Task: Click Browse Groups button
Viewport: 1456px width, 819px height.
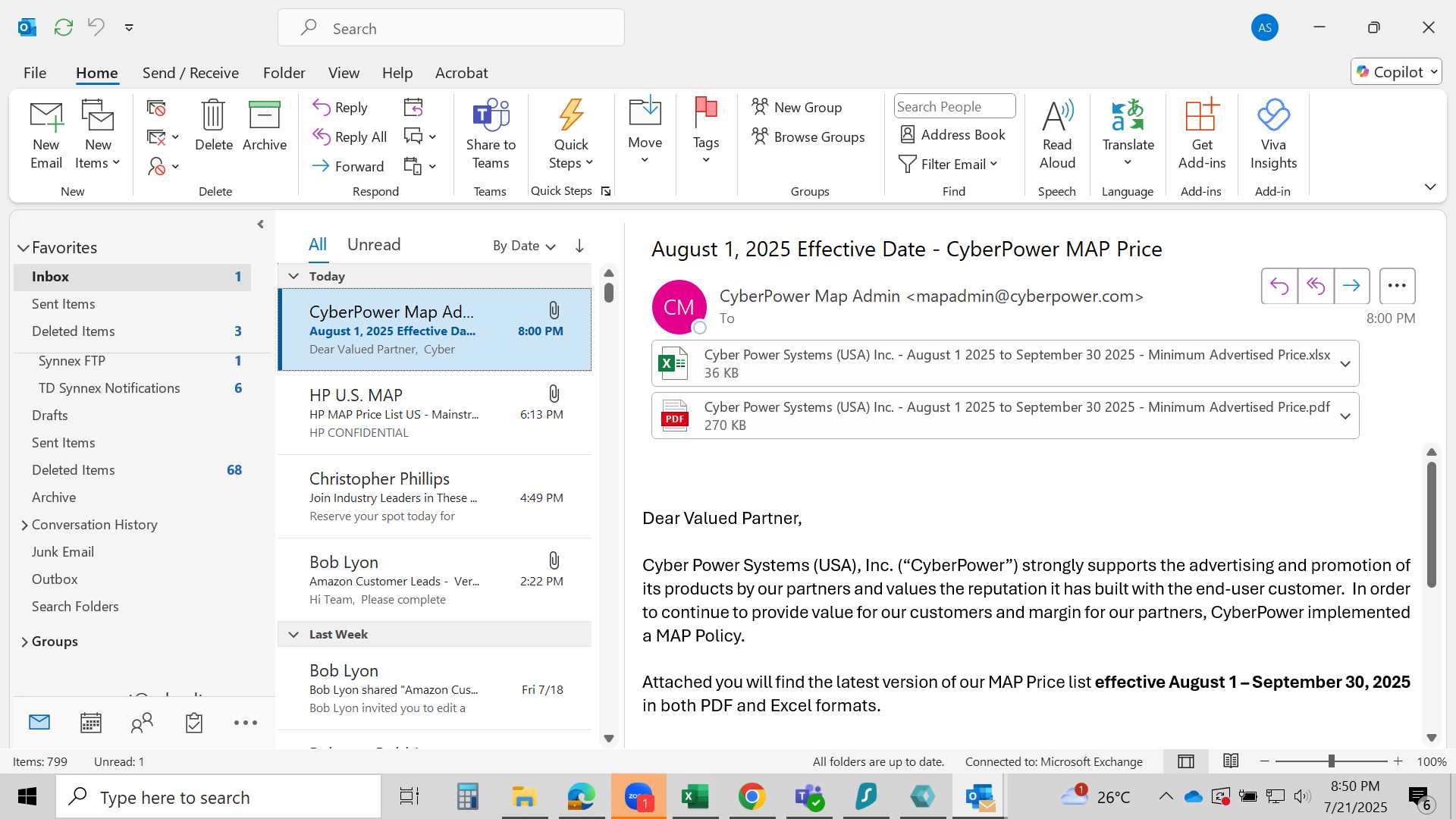Action: (808, 136)
